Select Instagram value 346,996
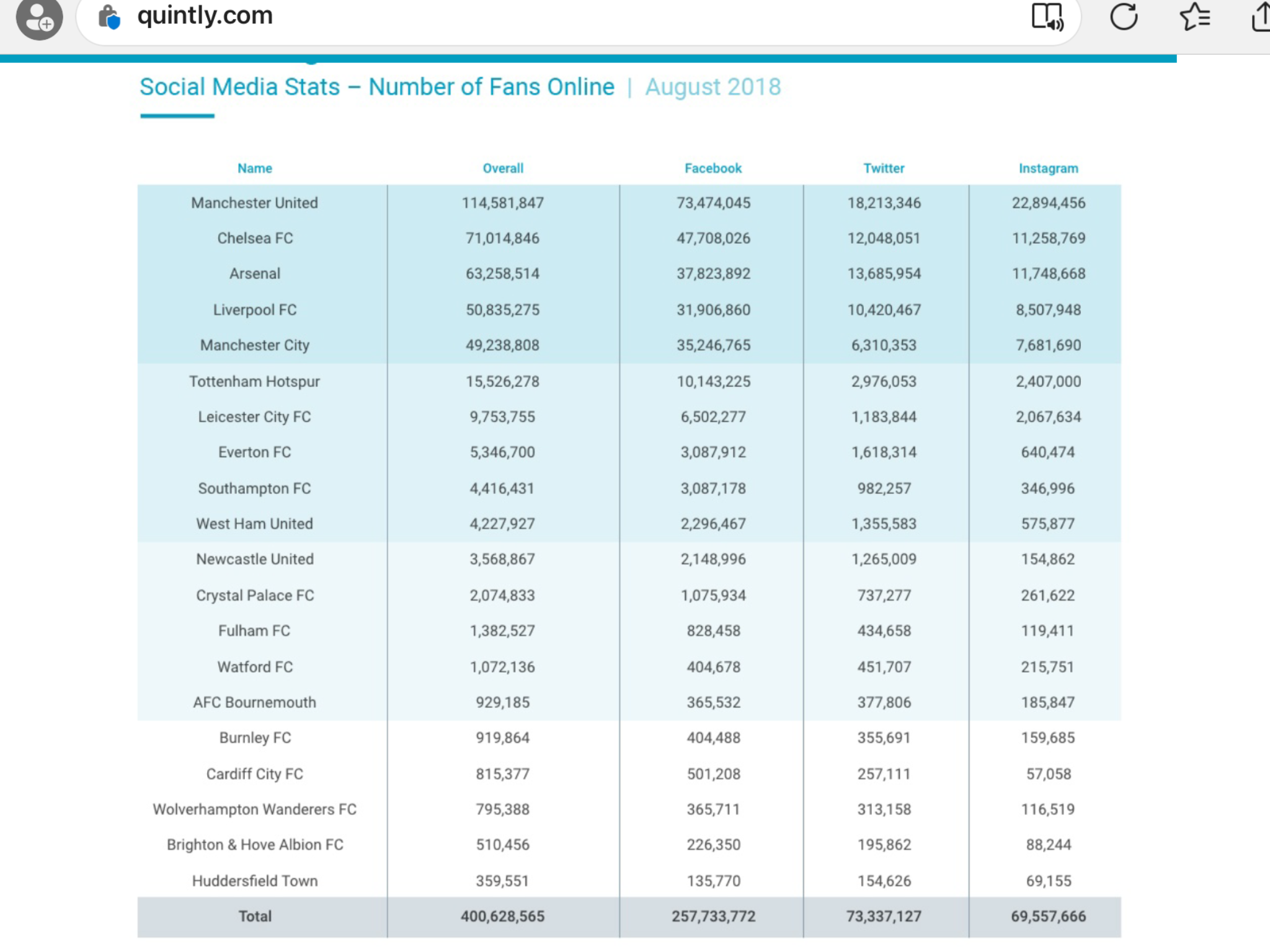This screenshot has width=1270, height=952. [1048, 488]
